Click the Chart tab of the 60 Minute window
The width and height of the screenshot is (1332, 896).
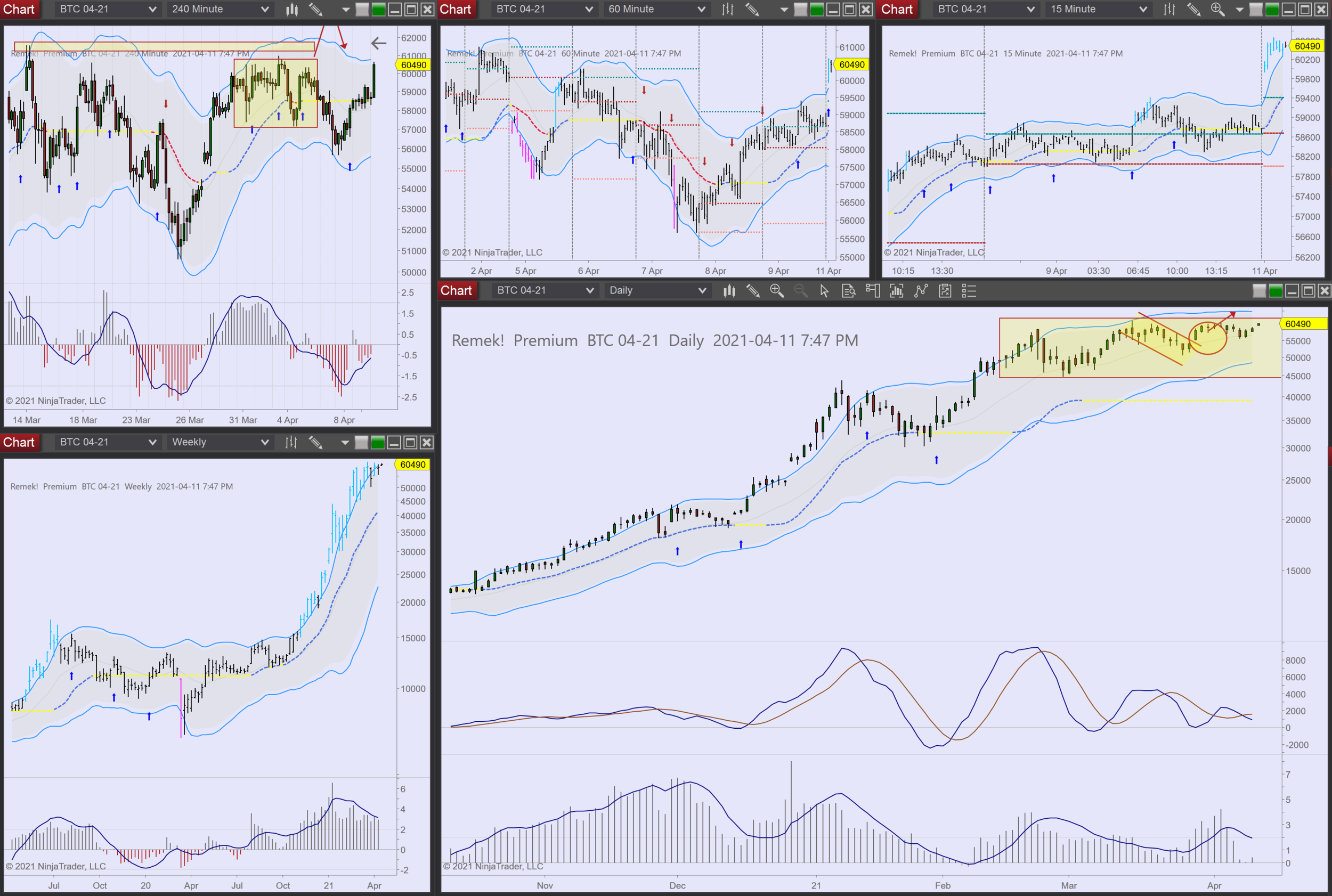coord(456,9)
